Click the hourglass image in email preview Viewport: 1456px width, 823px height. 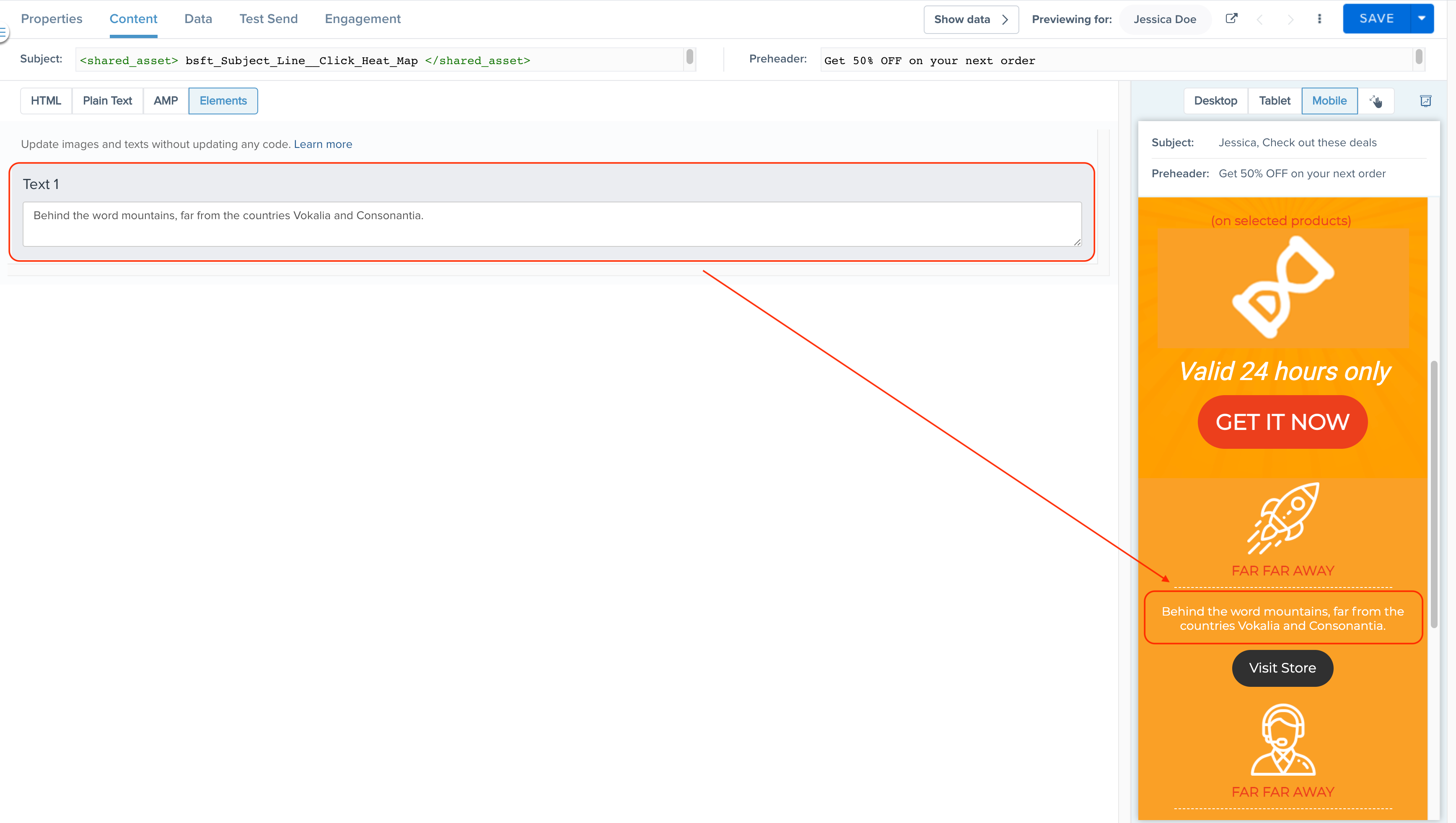tap(1282, 287)
